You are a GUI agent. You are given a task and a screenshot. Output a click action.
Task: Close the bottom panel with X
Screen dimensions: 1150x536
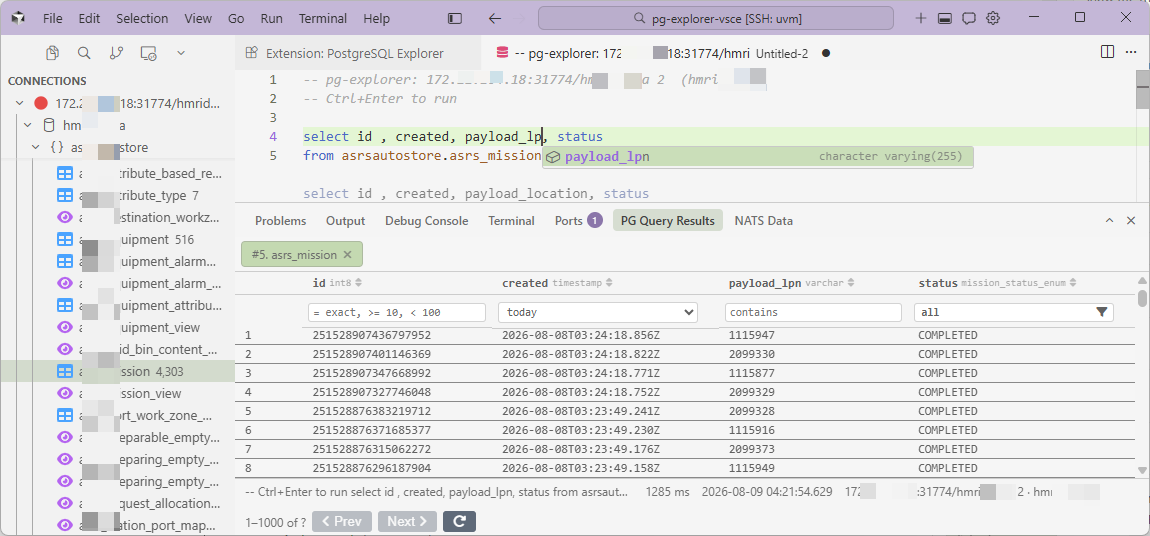(x=1131, y=221)
